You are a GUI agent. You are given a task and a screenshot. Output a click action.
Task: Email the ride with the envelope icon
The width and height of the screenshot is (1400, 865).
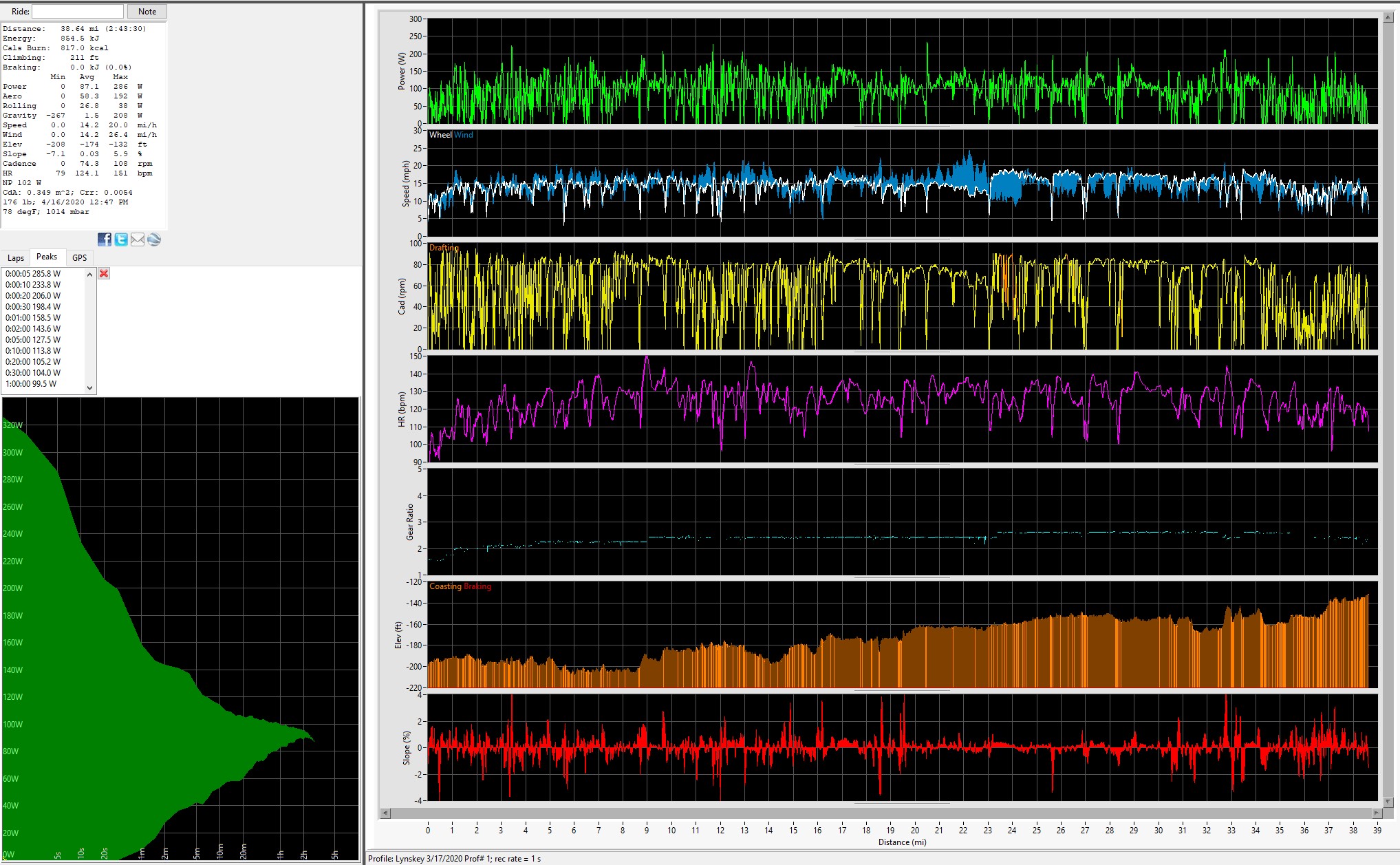pyautogui.click(x=138, y=239)
